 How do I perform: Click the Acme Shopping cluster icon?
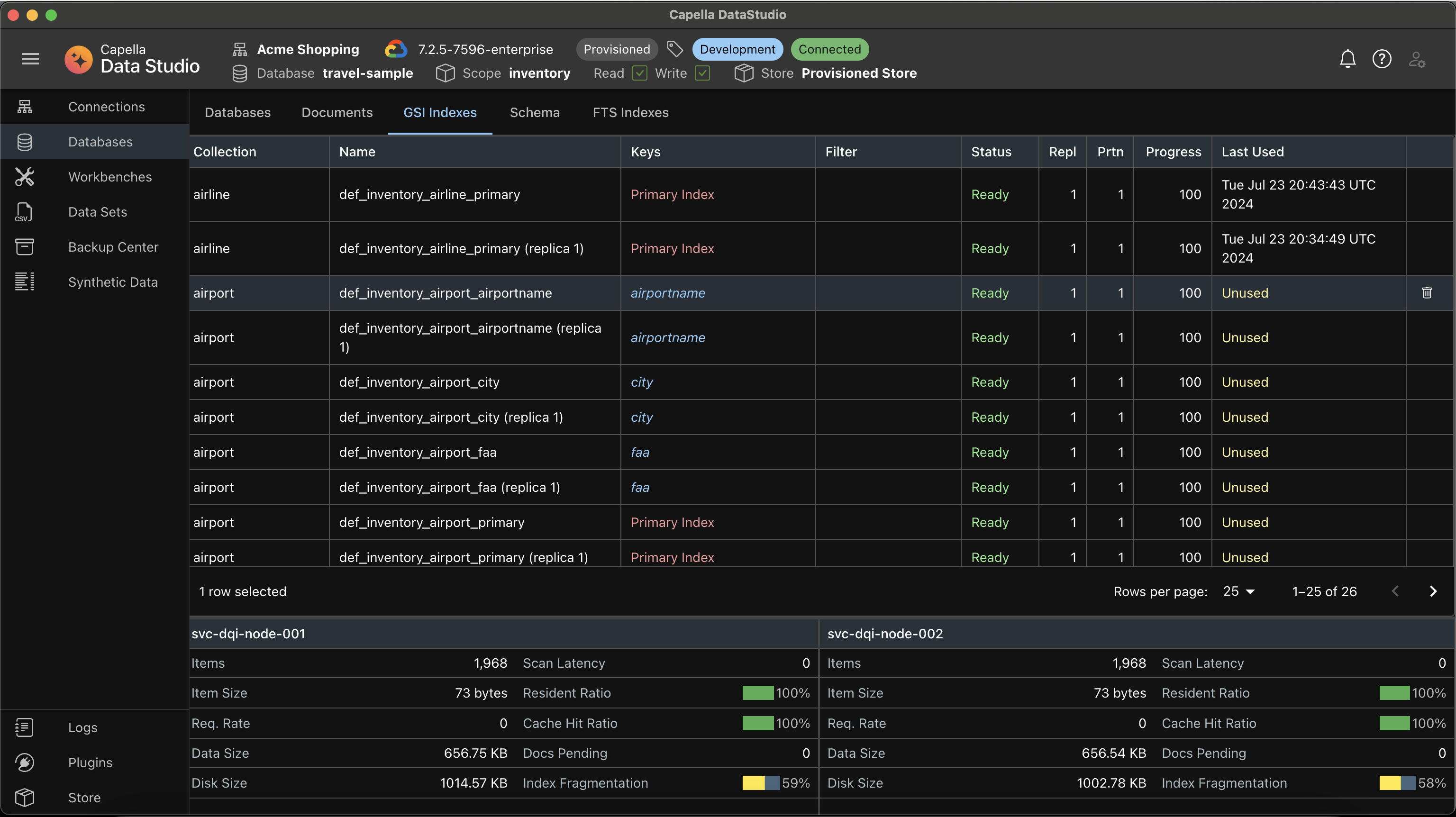240,50
